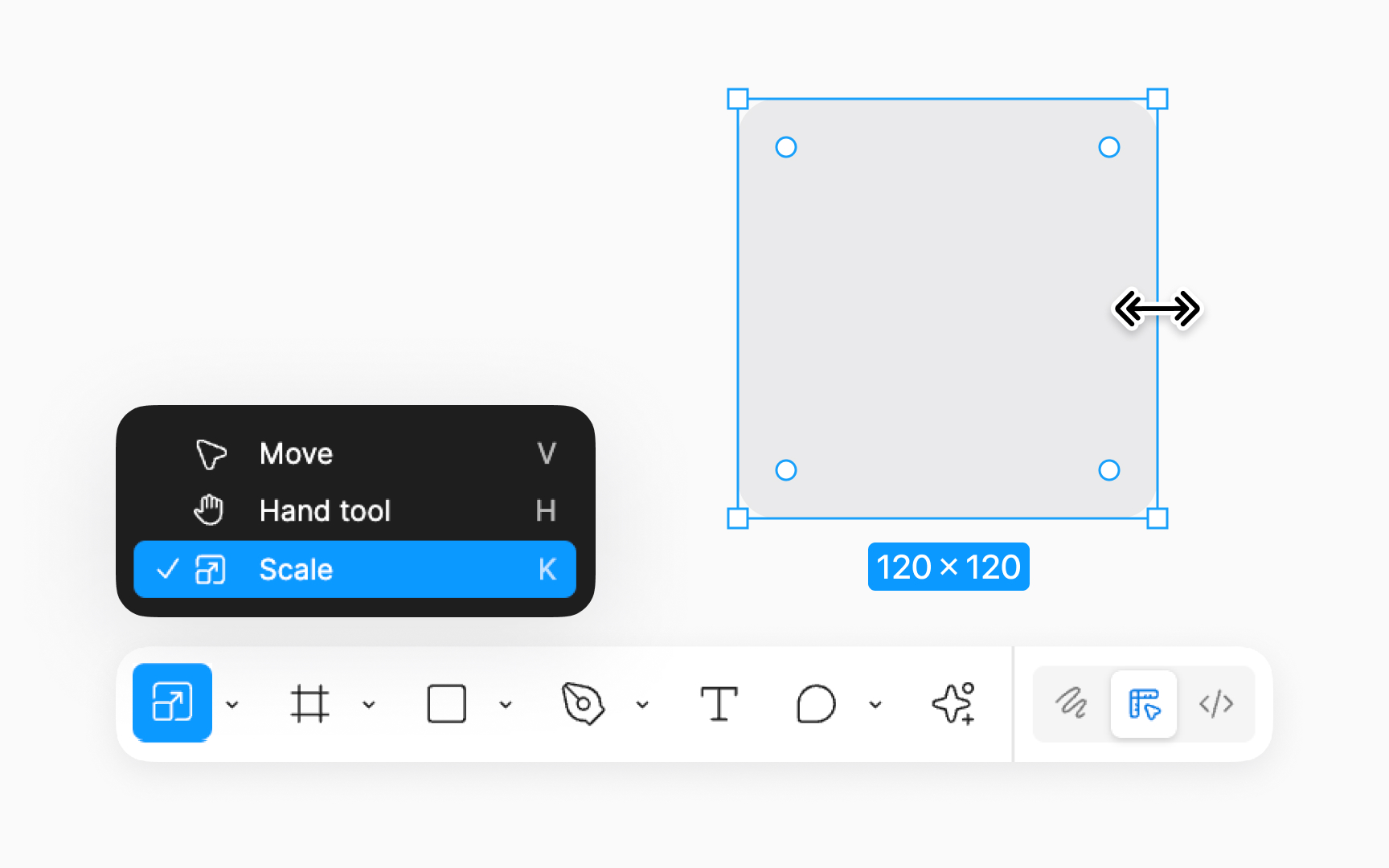The width and height of the screenshot is (1389, 868).
Task: Click the 120 × 120 dimensions label
Action: coord(949,567)
